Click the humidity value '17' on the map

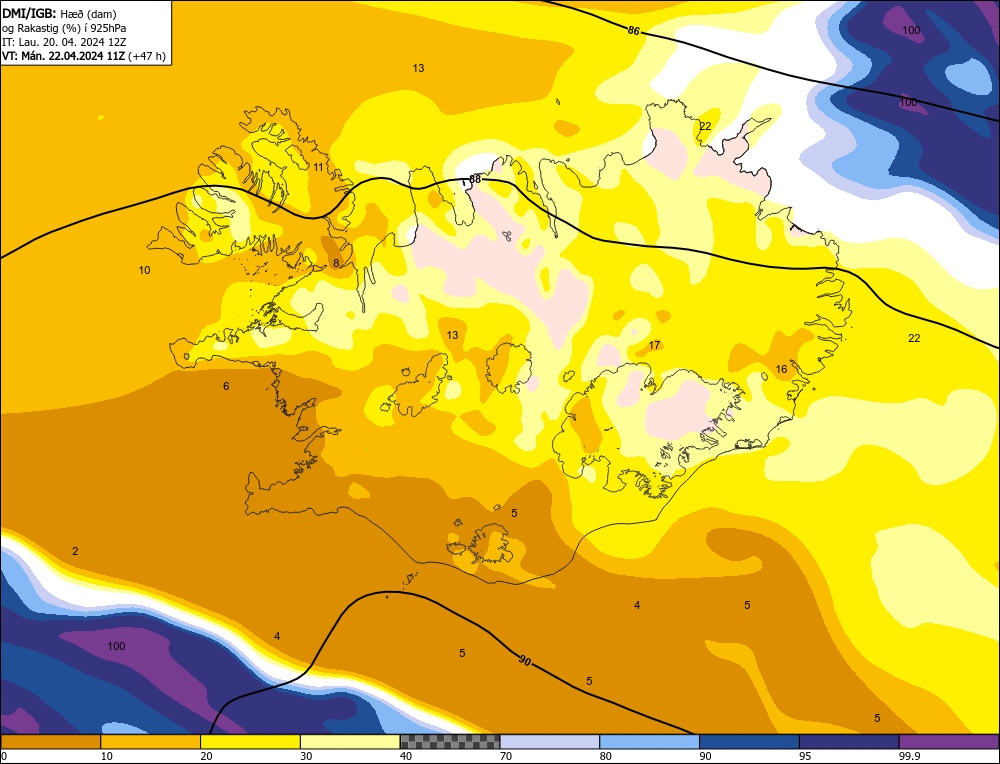654,345
